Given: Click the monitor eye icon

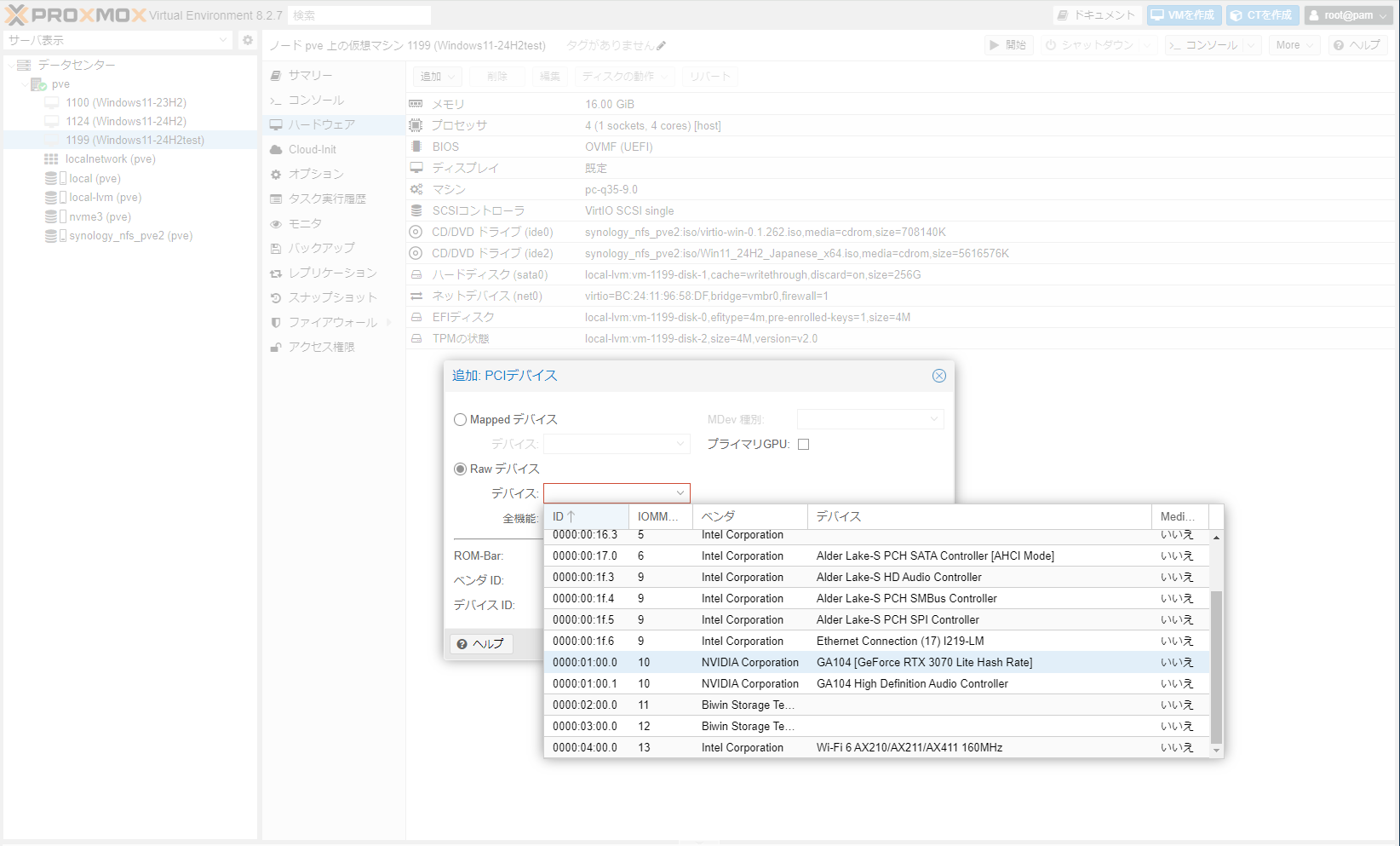Looking at the screenshot, I should tap(276, 224).
